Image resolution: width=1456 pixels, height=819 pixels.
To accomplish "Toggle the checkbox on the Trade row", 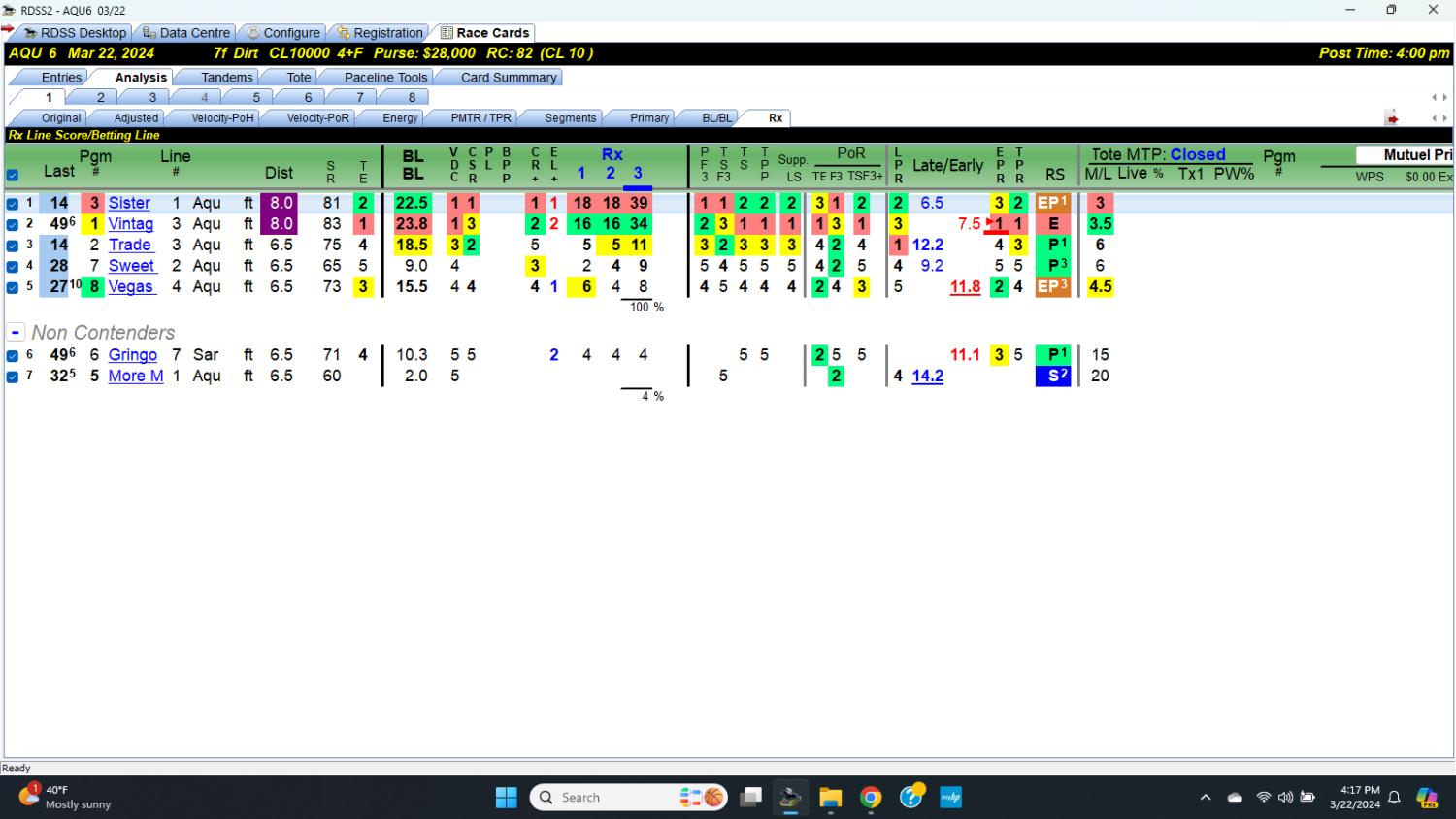I will click(13, 246).
